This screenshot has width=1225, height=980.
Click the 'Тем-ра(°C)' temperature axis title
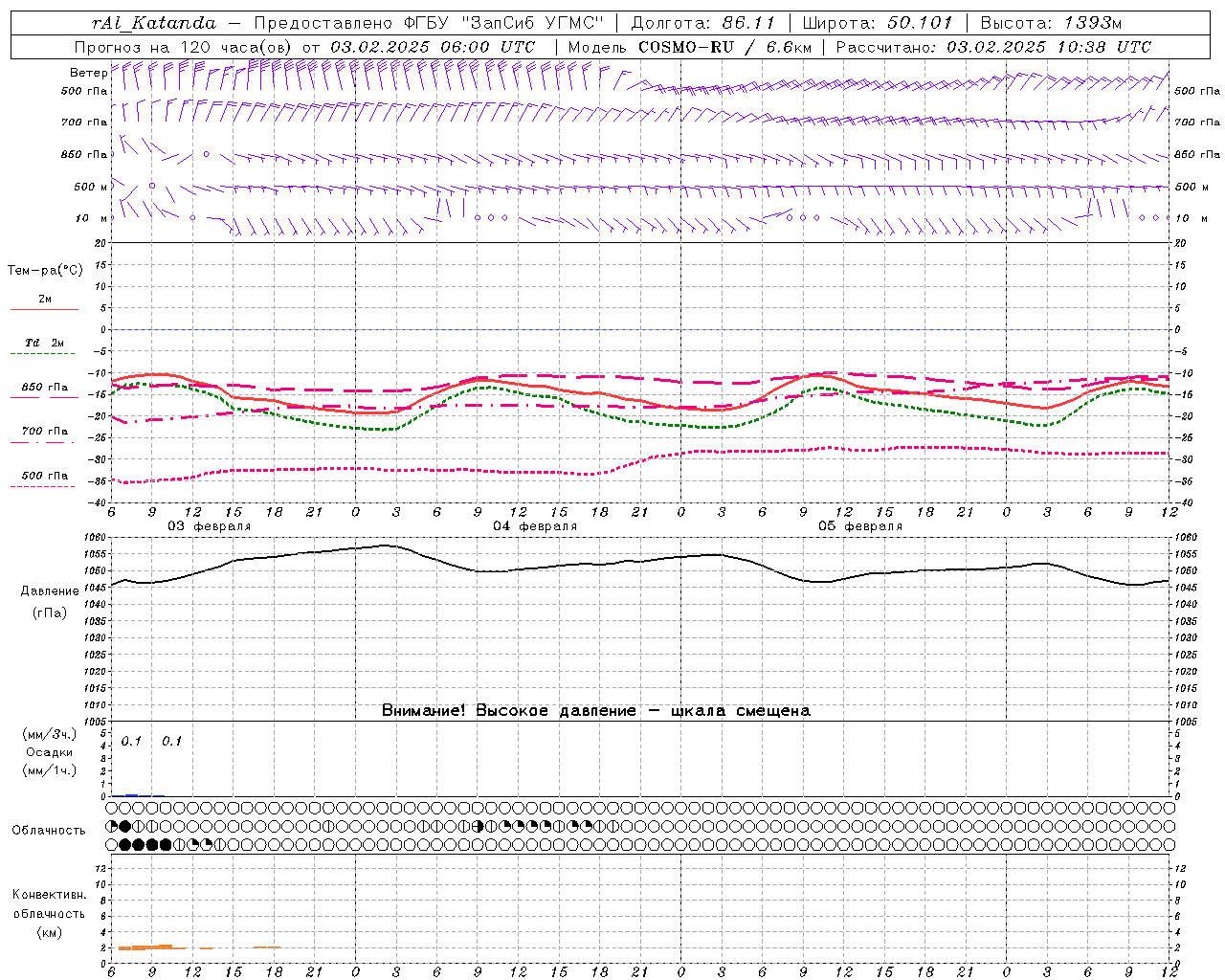coord(45,271)
